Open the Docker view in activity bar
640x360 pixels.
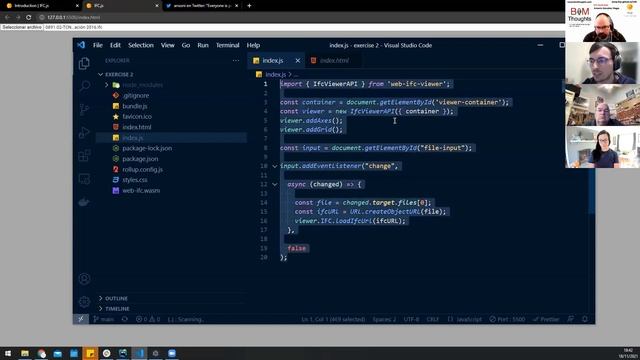pos(84,202)
